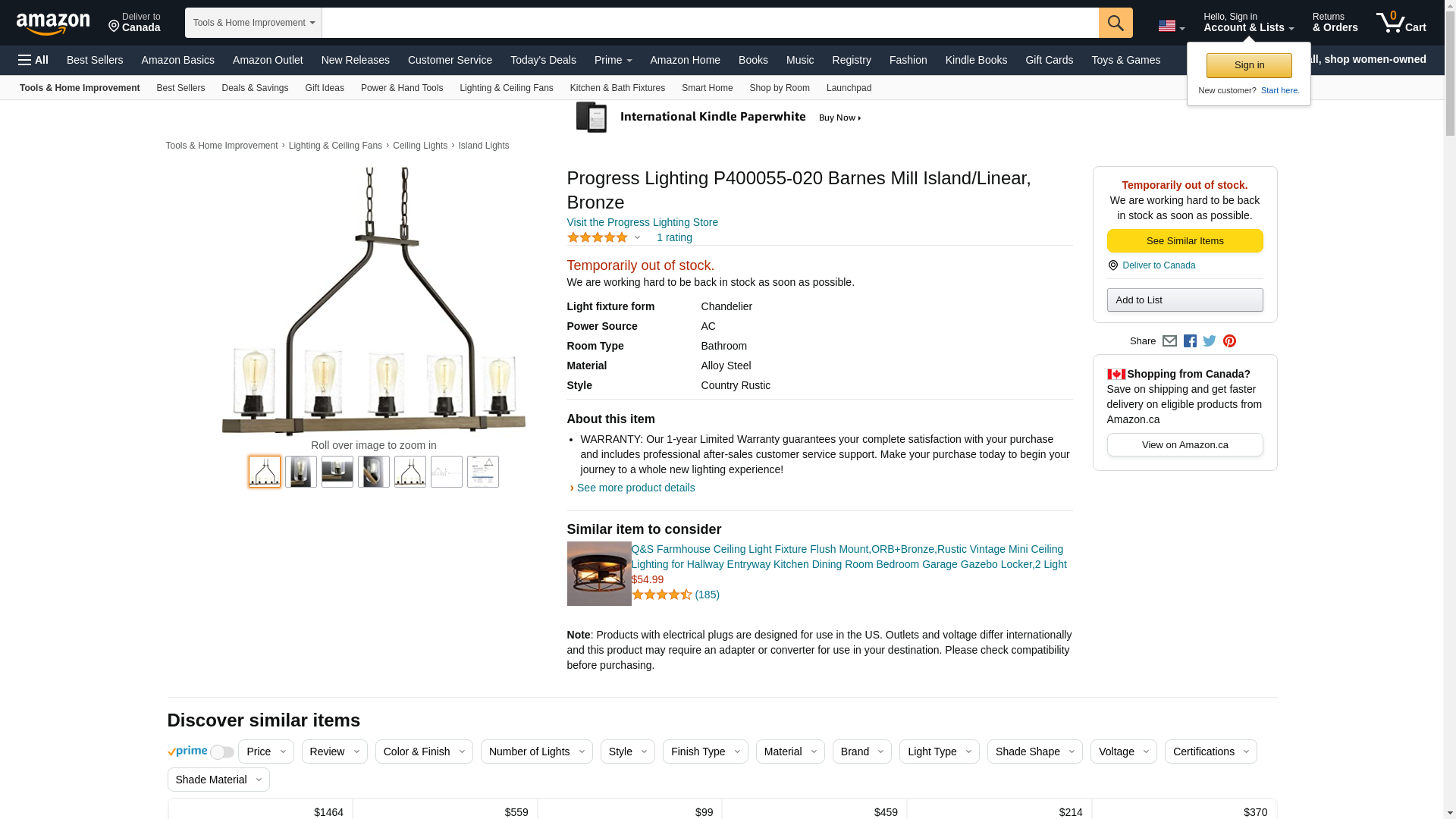Image resolution: width=1456 pixels, height=819 pixels.
Task: Expand the Number of Lights filter
Action: click(536, 752)
